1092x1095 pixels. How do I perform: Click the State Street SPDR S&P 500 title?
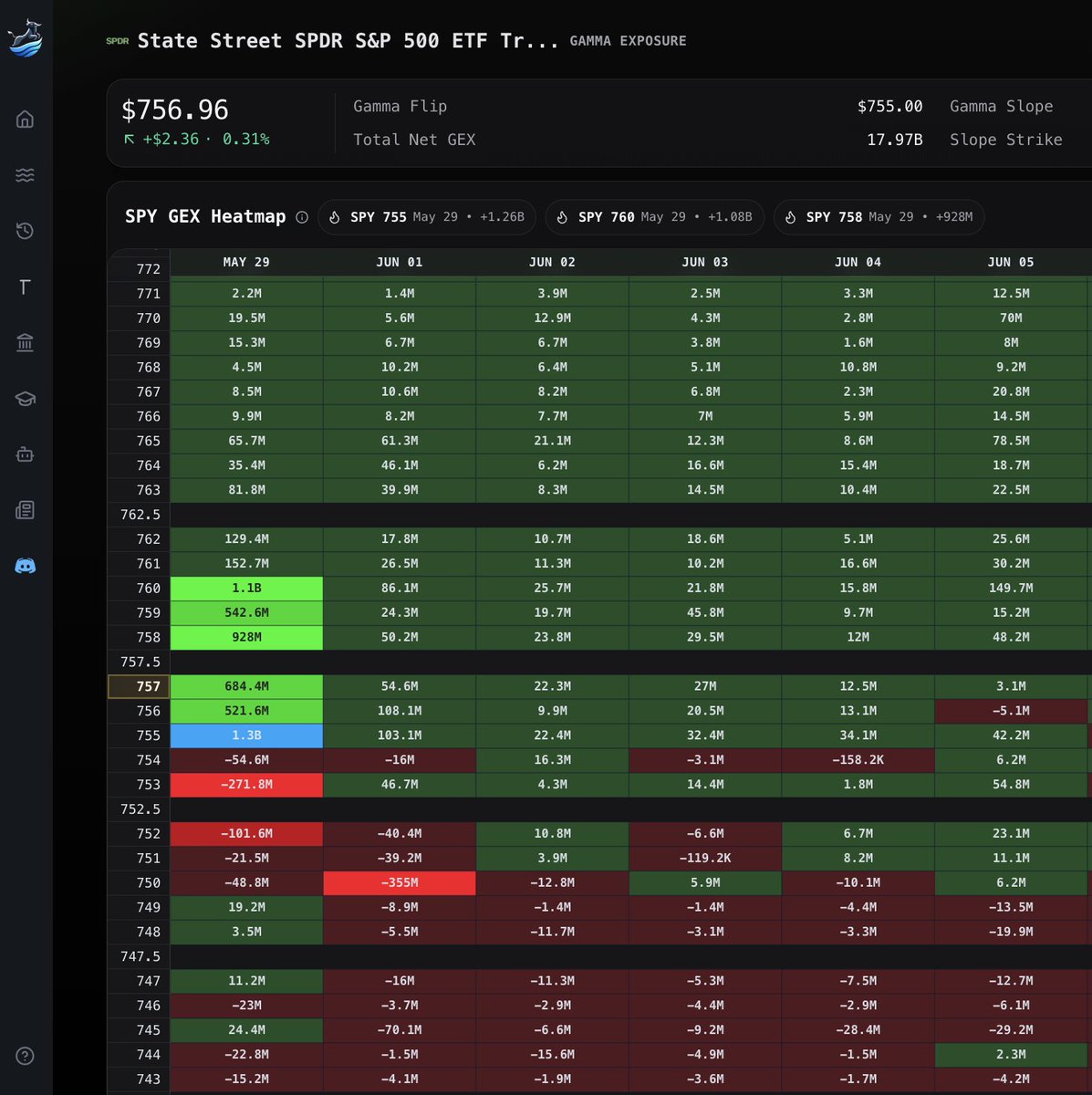(x=348, y=41)
